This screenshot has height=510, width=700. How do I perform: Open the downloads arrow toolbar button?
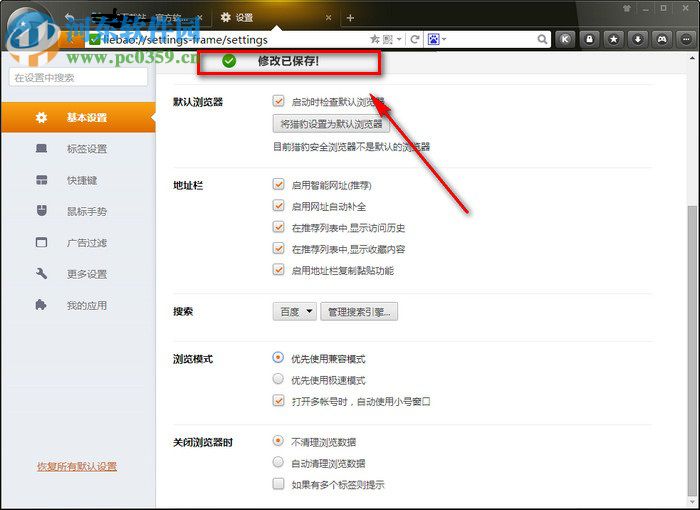click(x=638, y=39)
